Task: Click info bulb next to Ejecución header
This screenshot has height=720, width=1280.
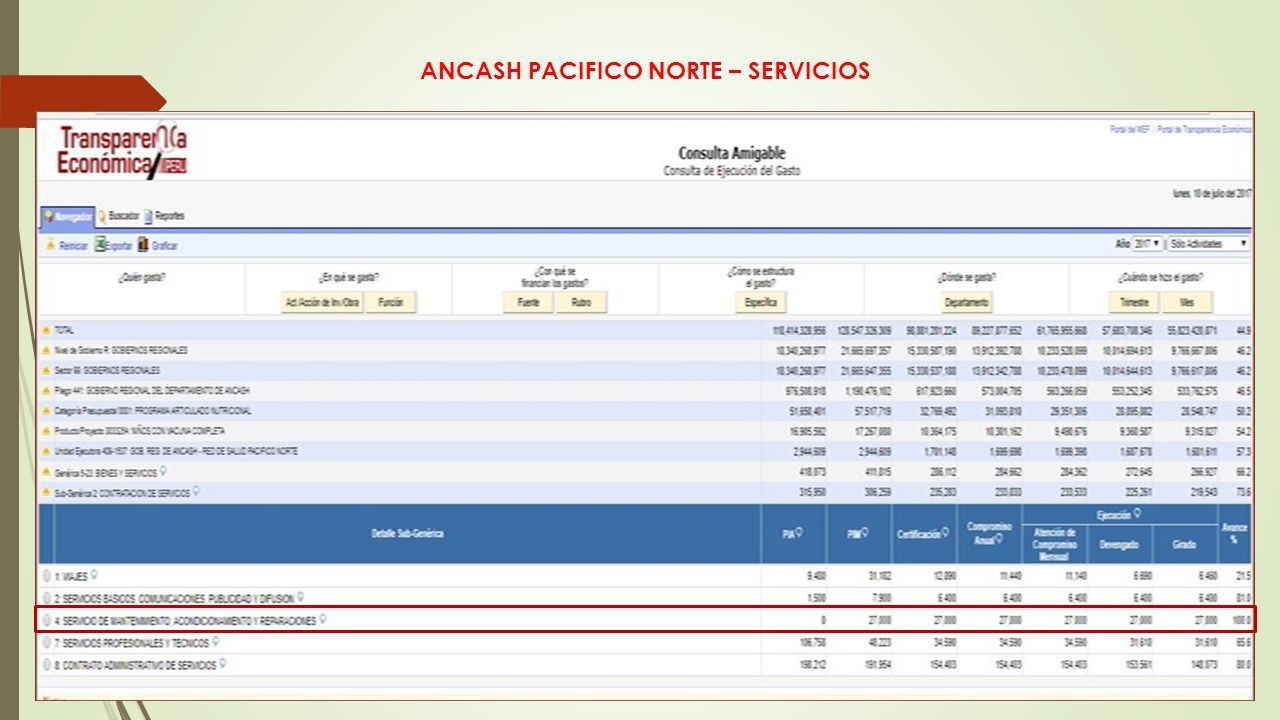Action: 1137,514
